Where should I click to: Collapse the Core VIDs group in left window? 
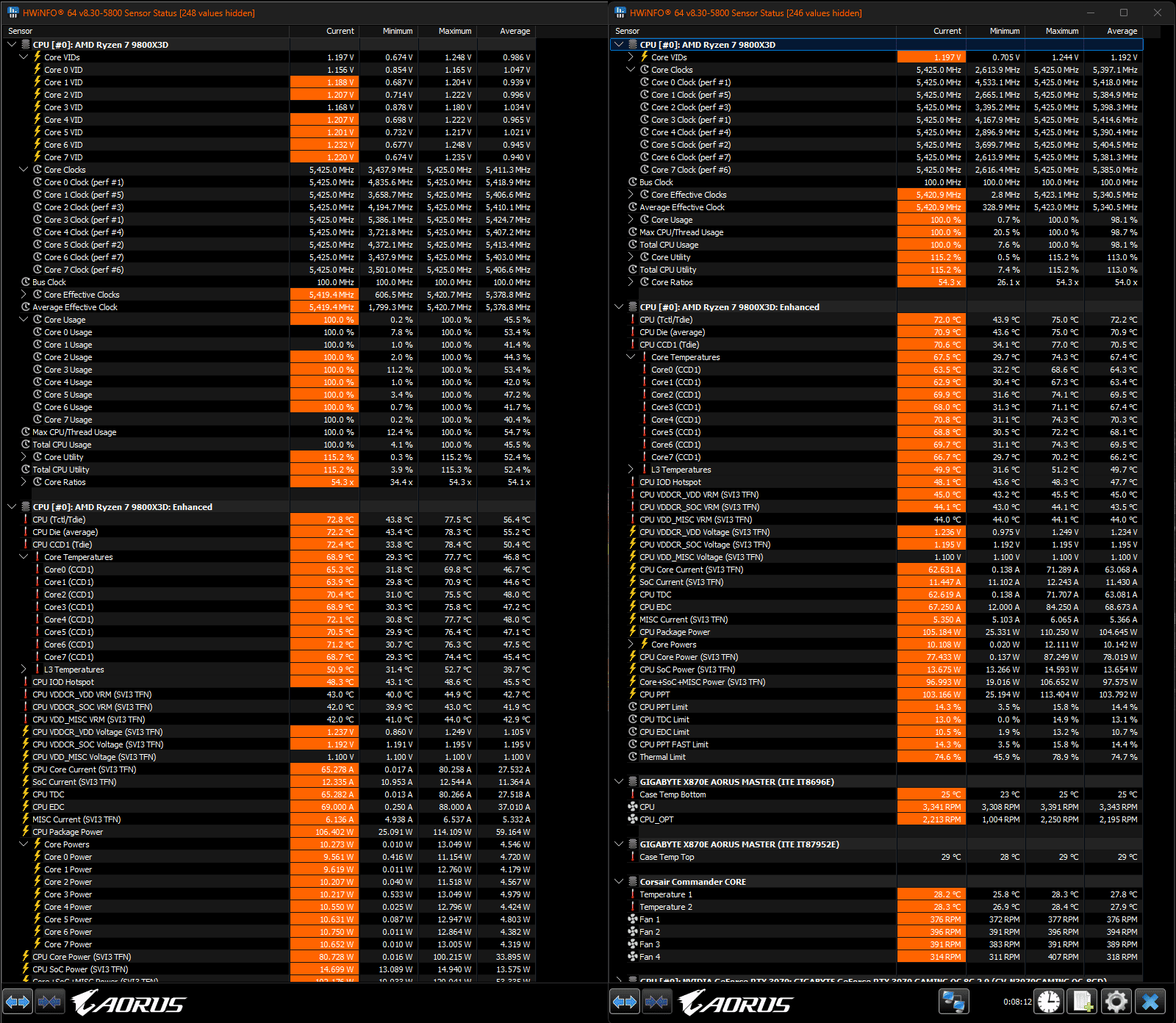point(24,57)
